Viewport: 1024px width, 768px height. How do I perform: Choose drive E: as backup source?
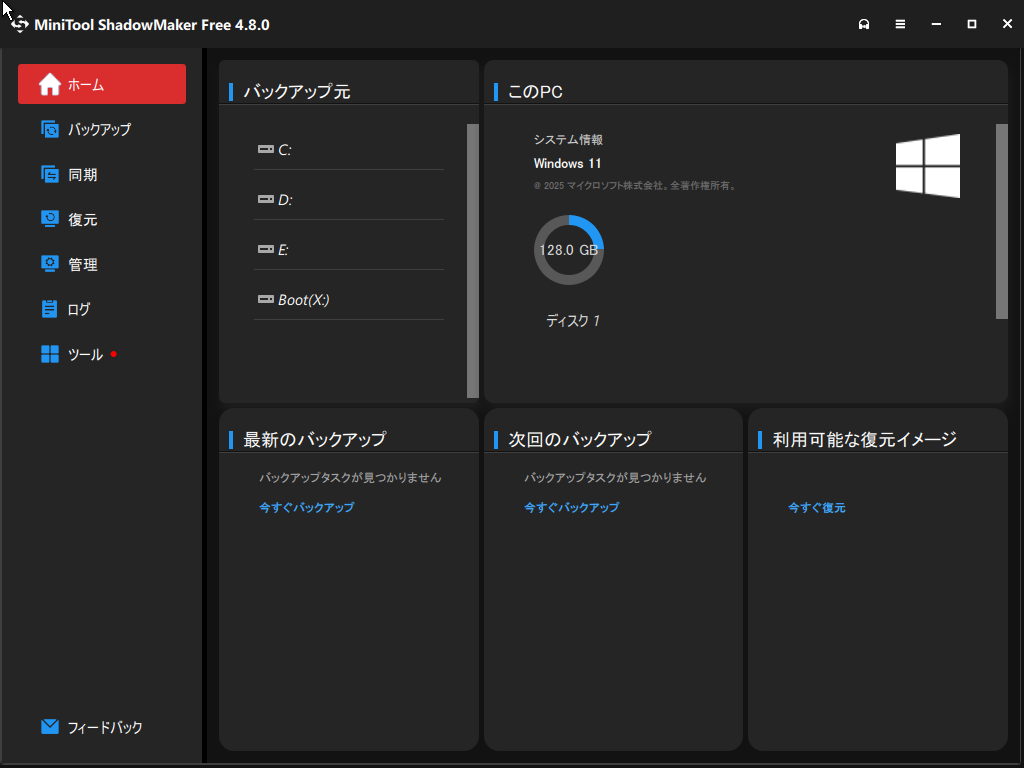click(283, 250)
